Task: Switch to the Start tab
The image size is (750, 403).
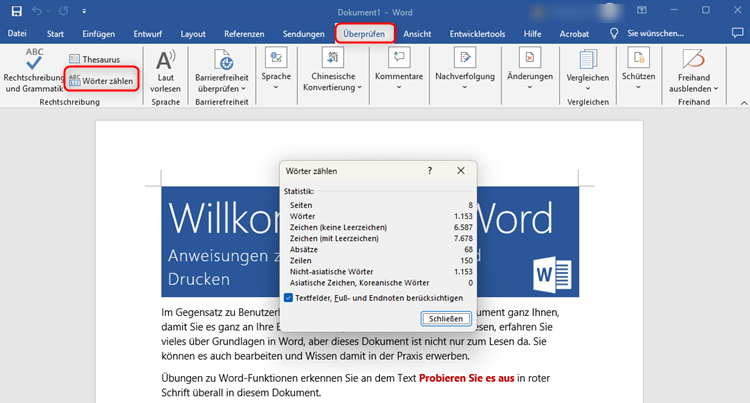Action: [55, 33]
